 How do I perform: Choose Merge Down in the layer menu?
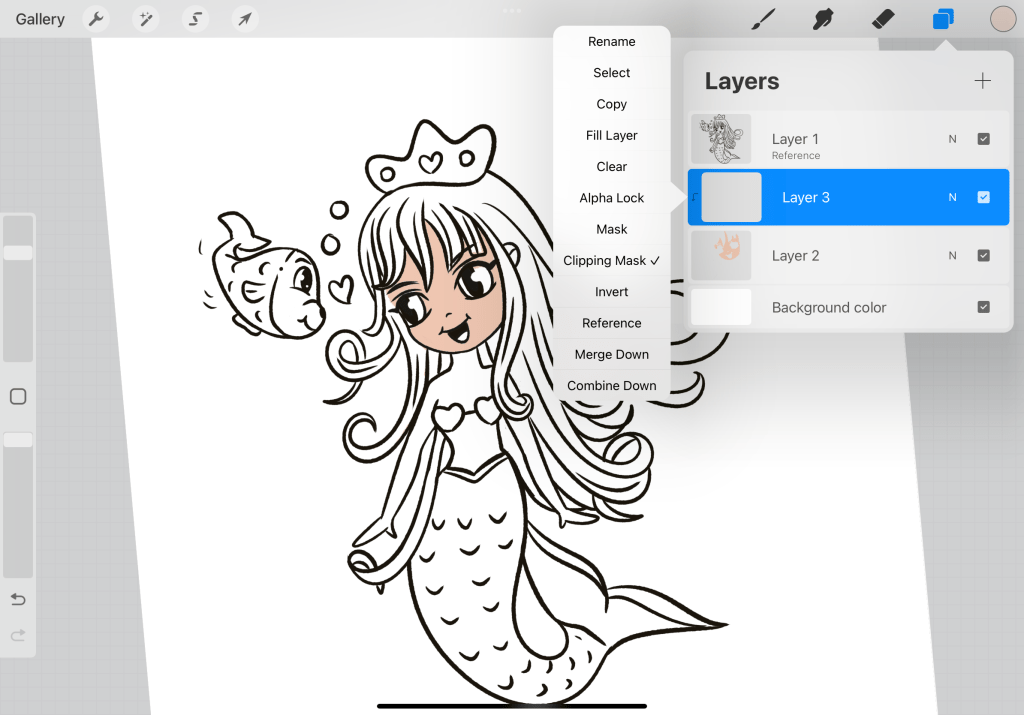(x=611, y=354)
